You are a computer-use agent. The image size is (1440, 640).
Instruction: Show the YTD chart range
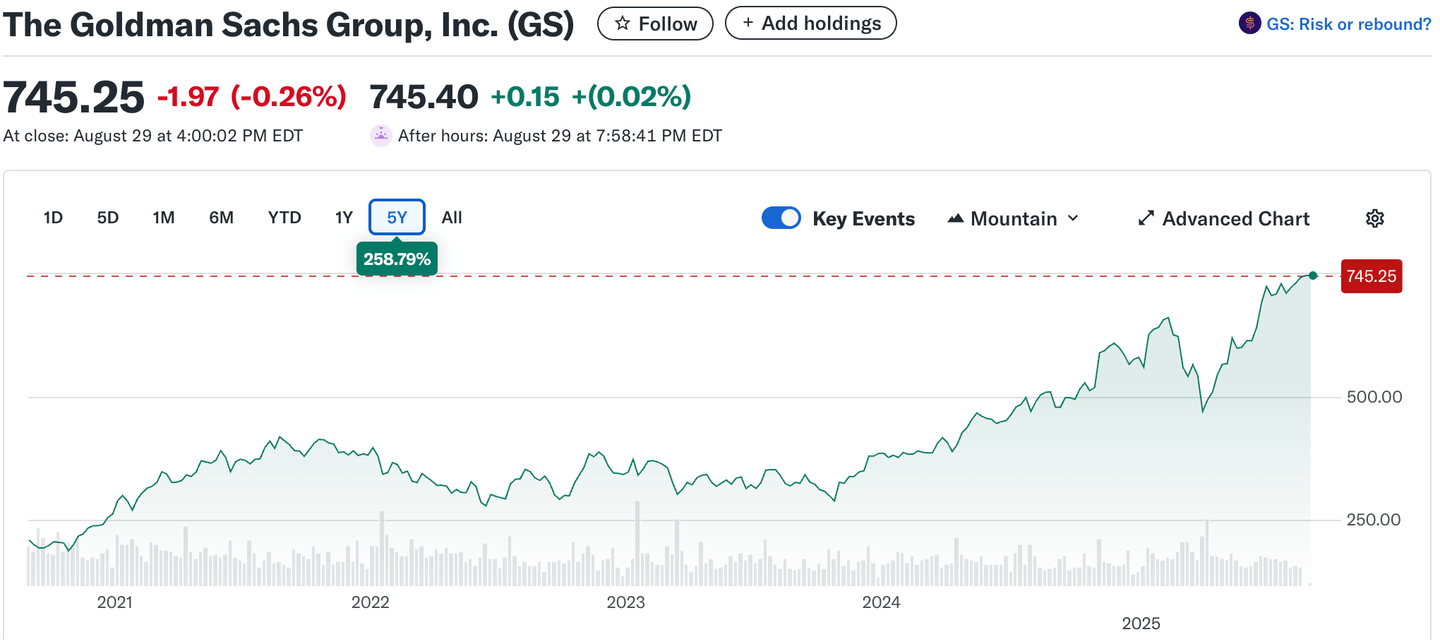click(x=285, y=218)
